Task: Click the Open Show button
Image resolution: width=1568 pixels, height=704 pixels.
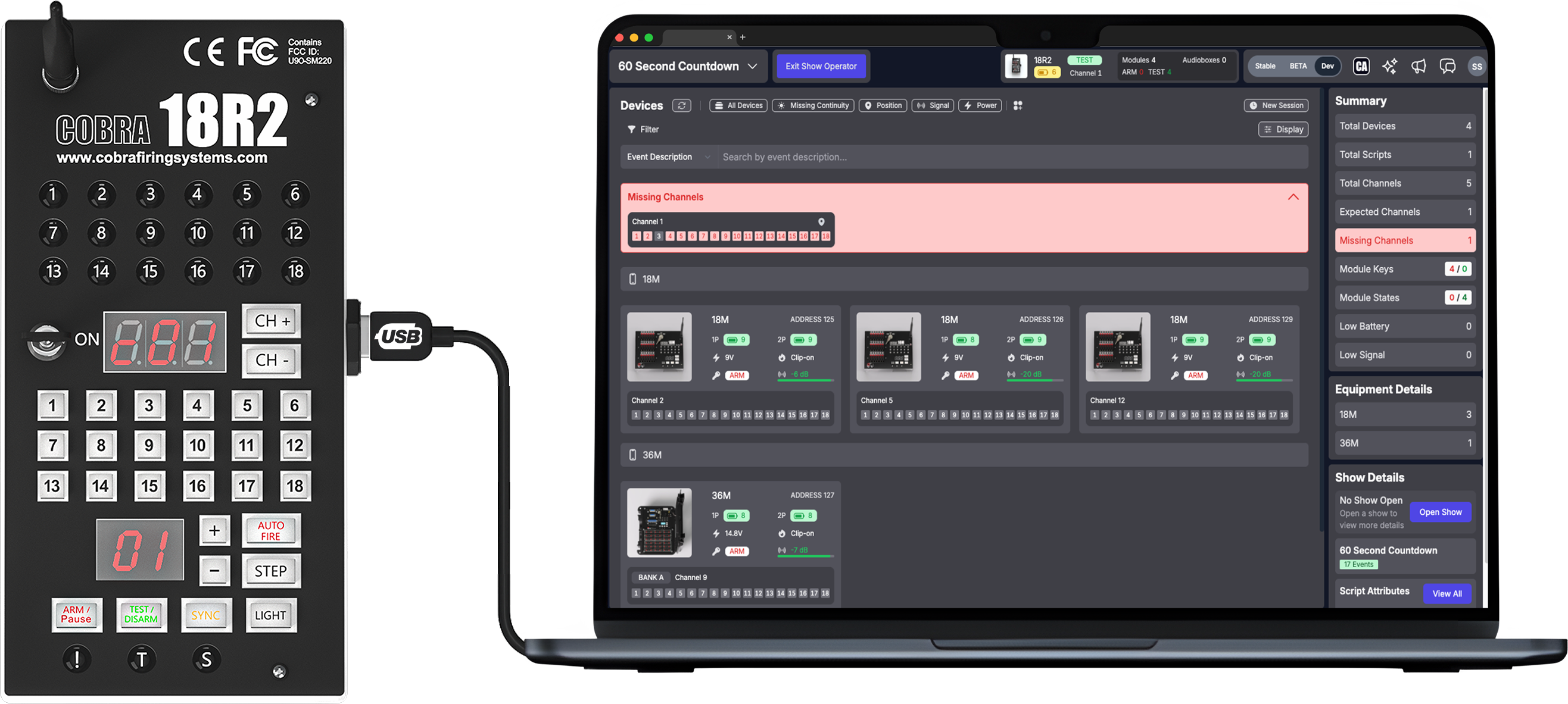Action: (1439, 512)
